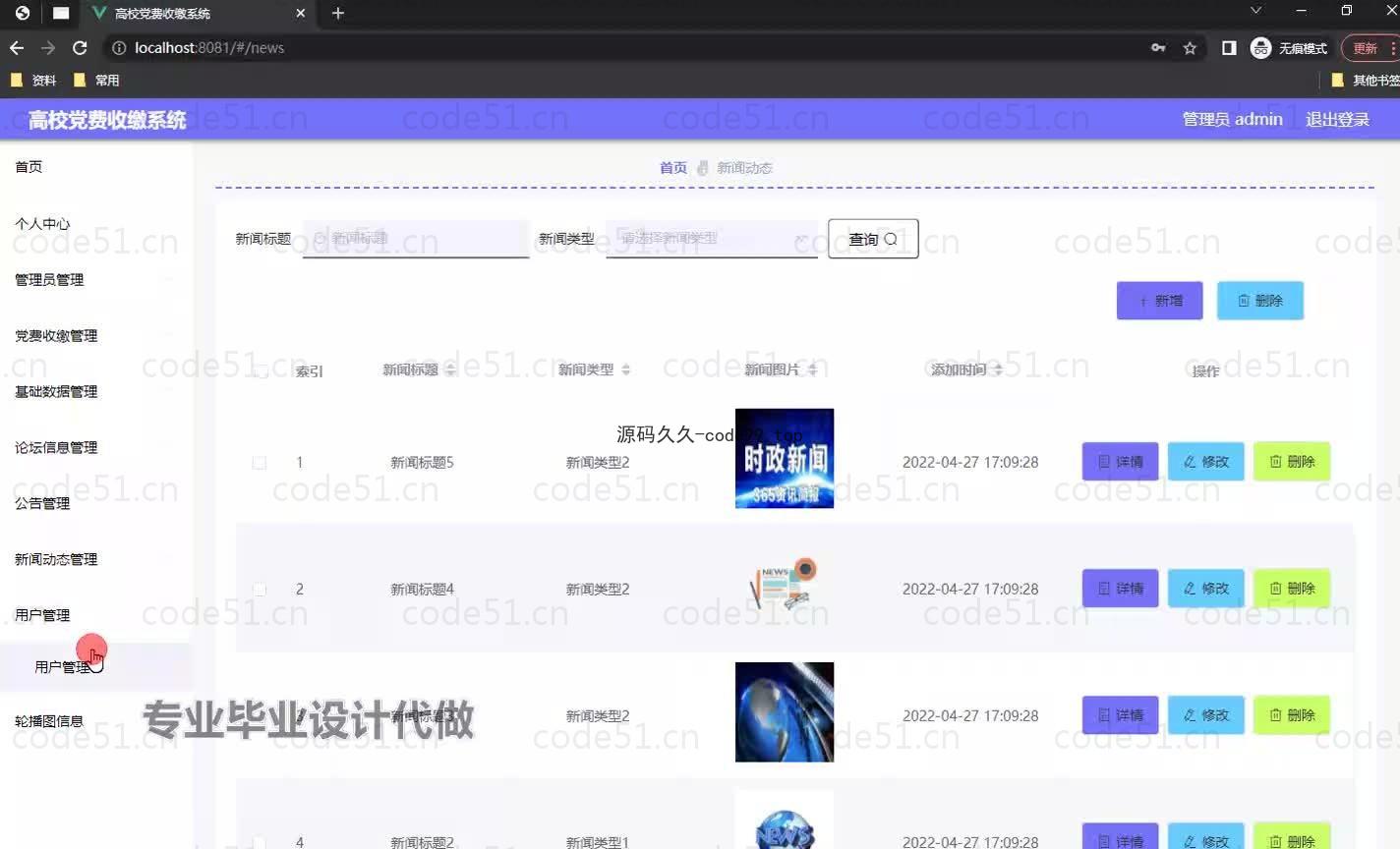Sort by 新闻类型 column arrows
This screenshot has height=849, width=1400.
pos(625,369)
